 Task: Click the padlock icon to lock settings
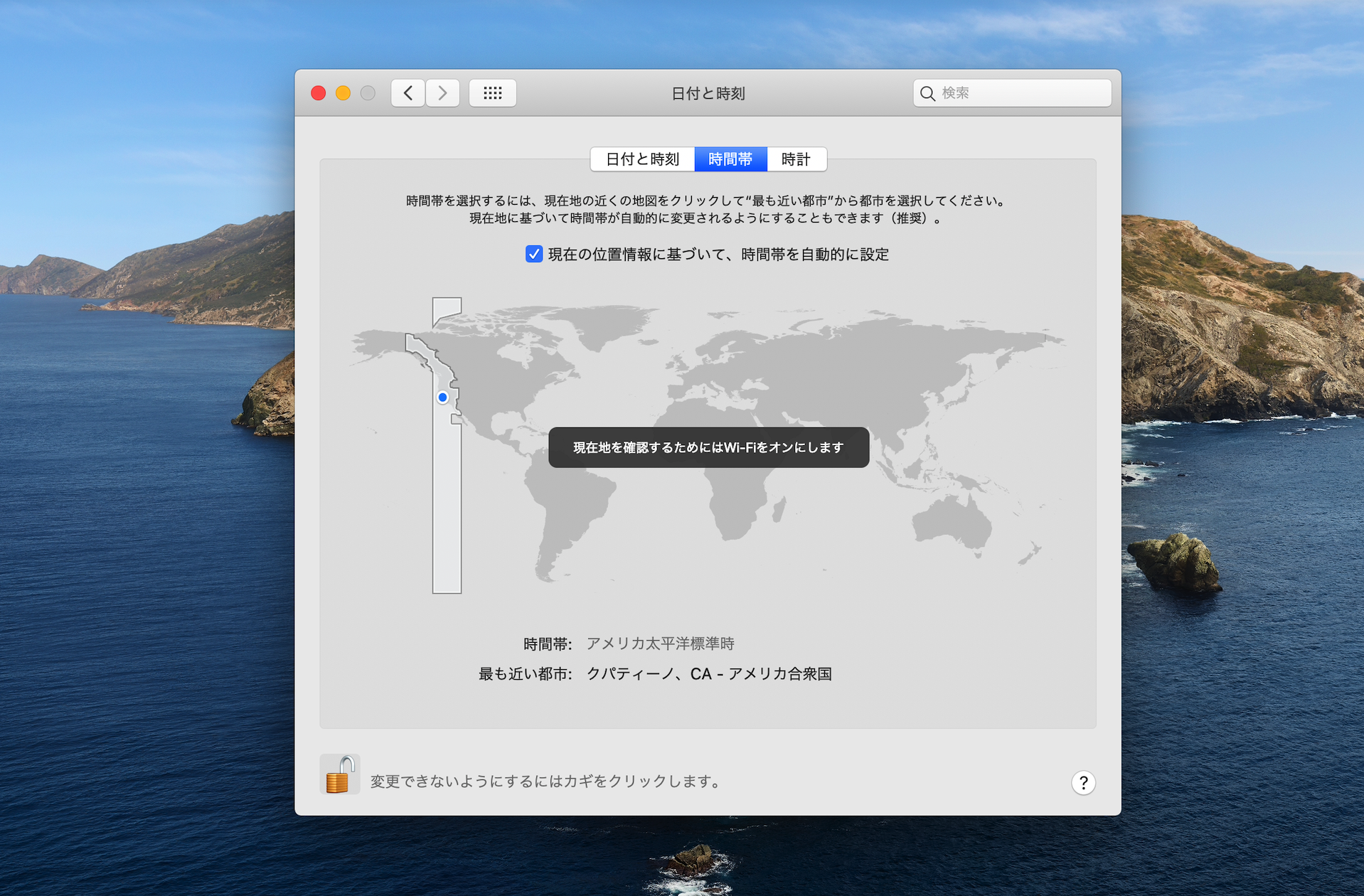click(x=339, y=774)
